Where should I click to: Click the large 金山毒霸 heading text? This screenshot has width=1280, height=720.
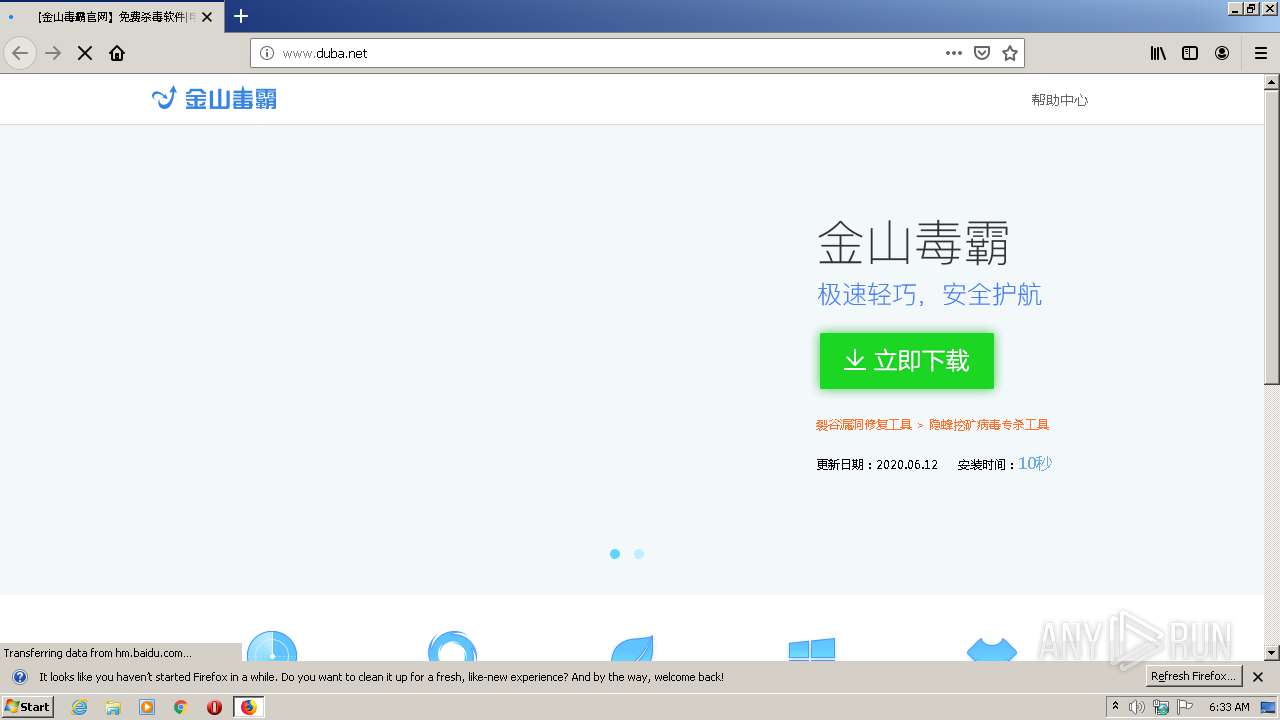point(913,243)
